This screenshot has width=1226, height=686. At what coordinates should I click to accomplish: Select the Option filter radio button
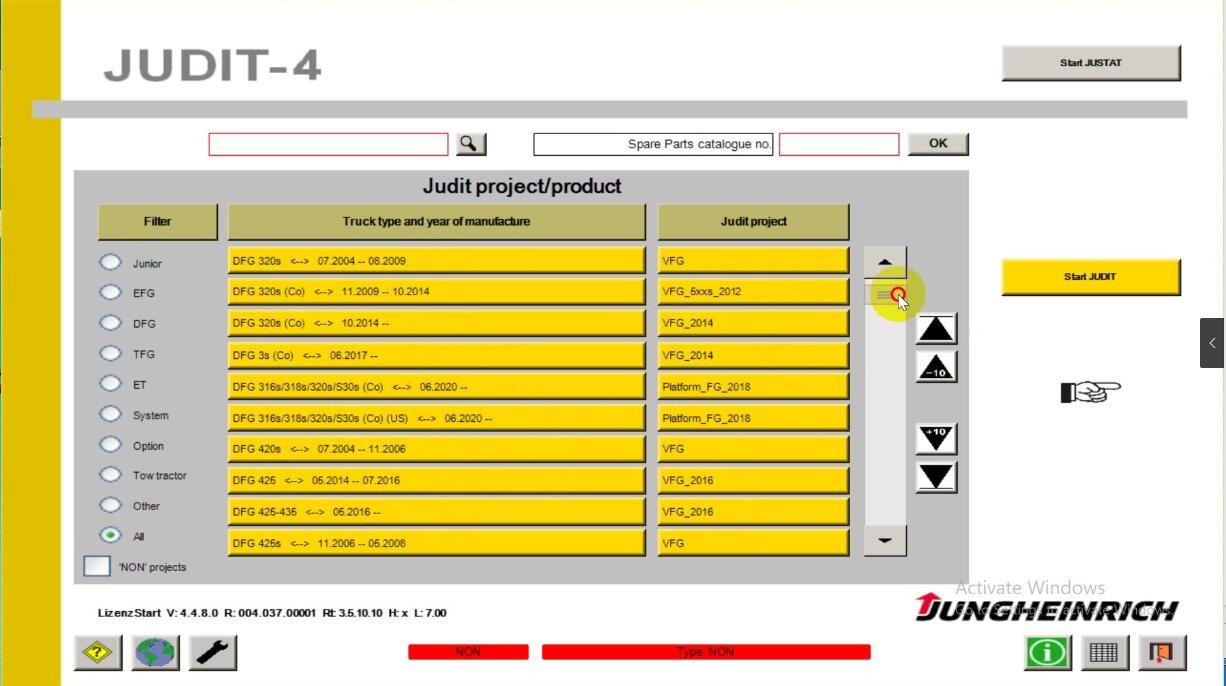click(110, 445)
